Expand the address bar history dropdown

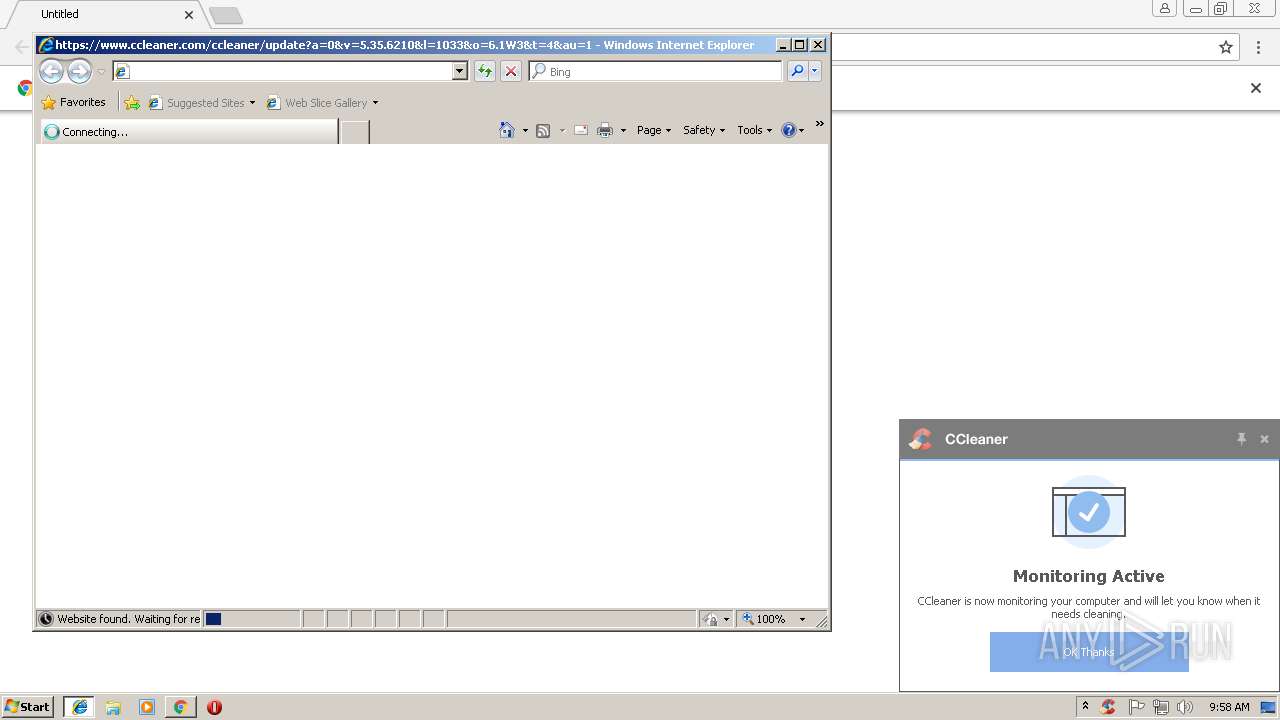460,71
